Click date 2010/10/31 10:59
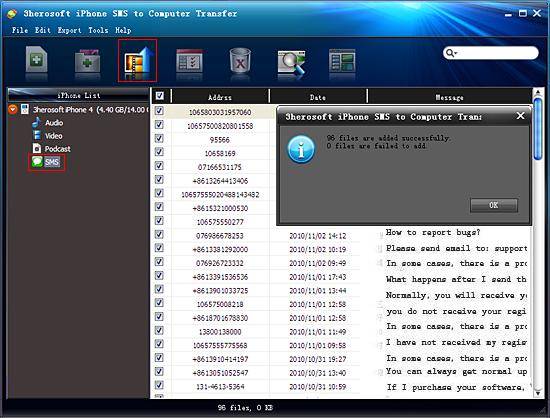Viewport: 550px width, 418px height. click(x=318, y=387)
